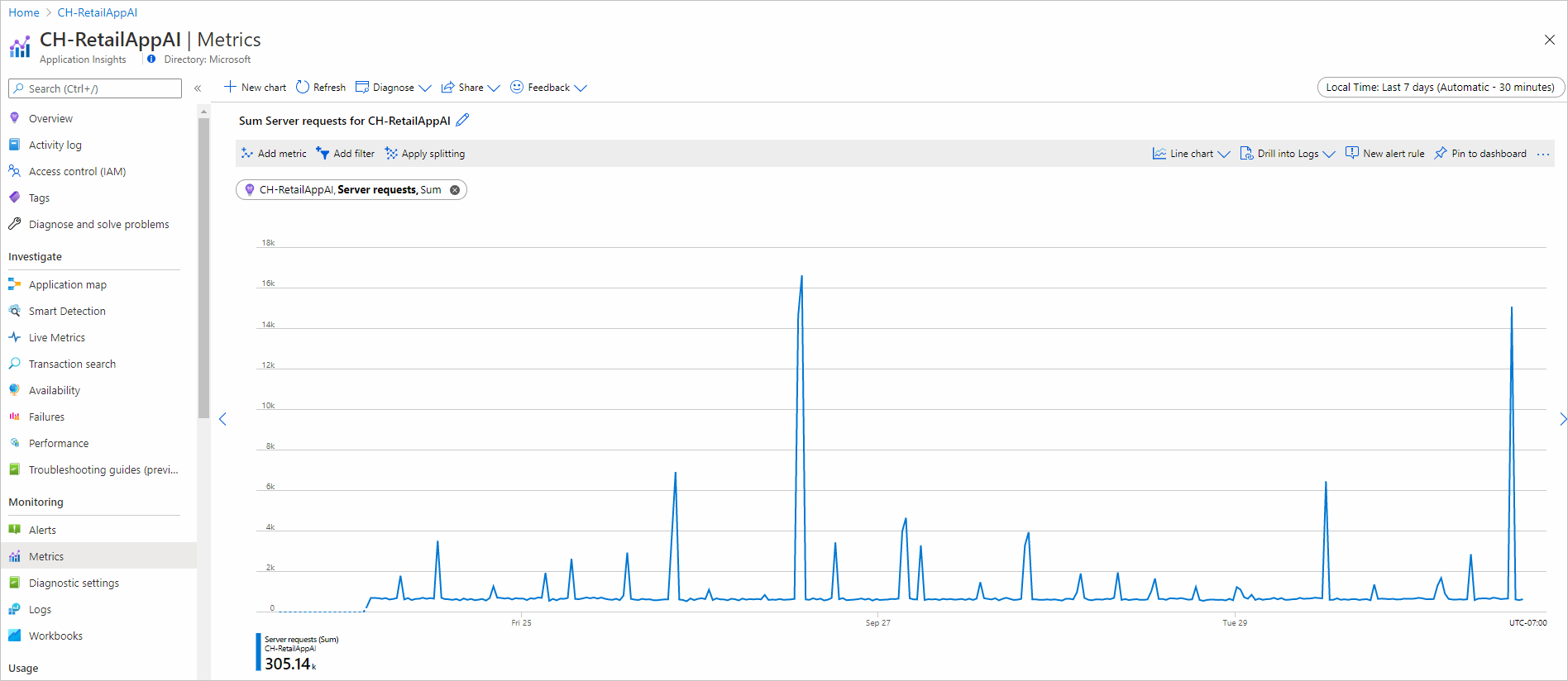The height and width of the screenshot is (681, 1568).
Task: Click the Application map icon
Action: (x=15, y=284)
